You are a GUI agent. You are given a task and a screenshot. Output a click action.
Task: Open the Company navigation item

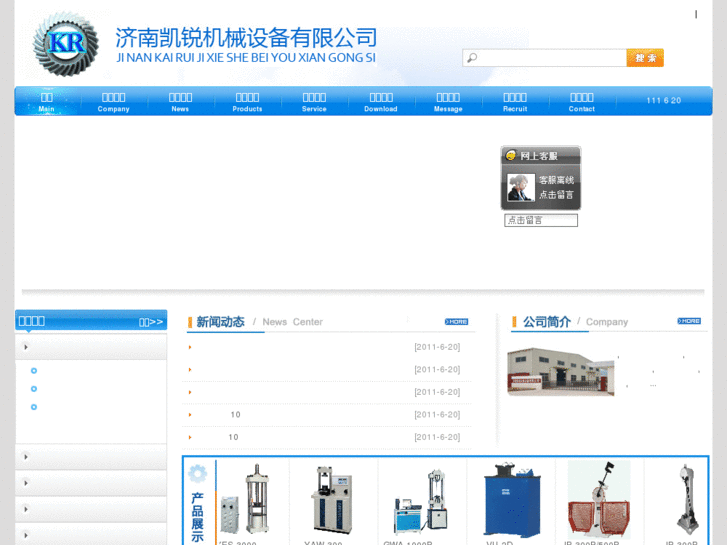pos(114,102)
